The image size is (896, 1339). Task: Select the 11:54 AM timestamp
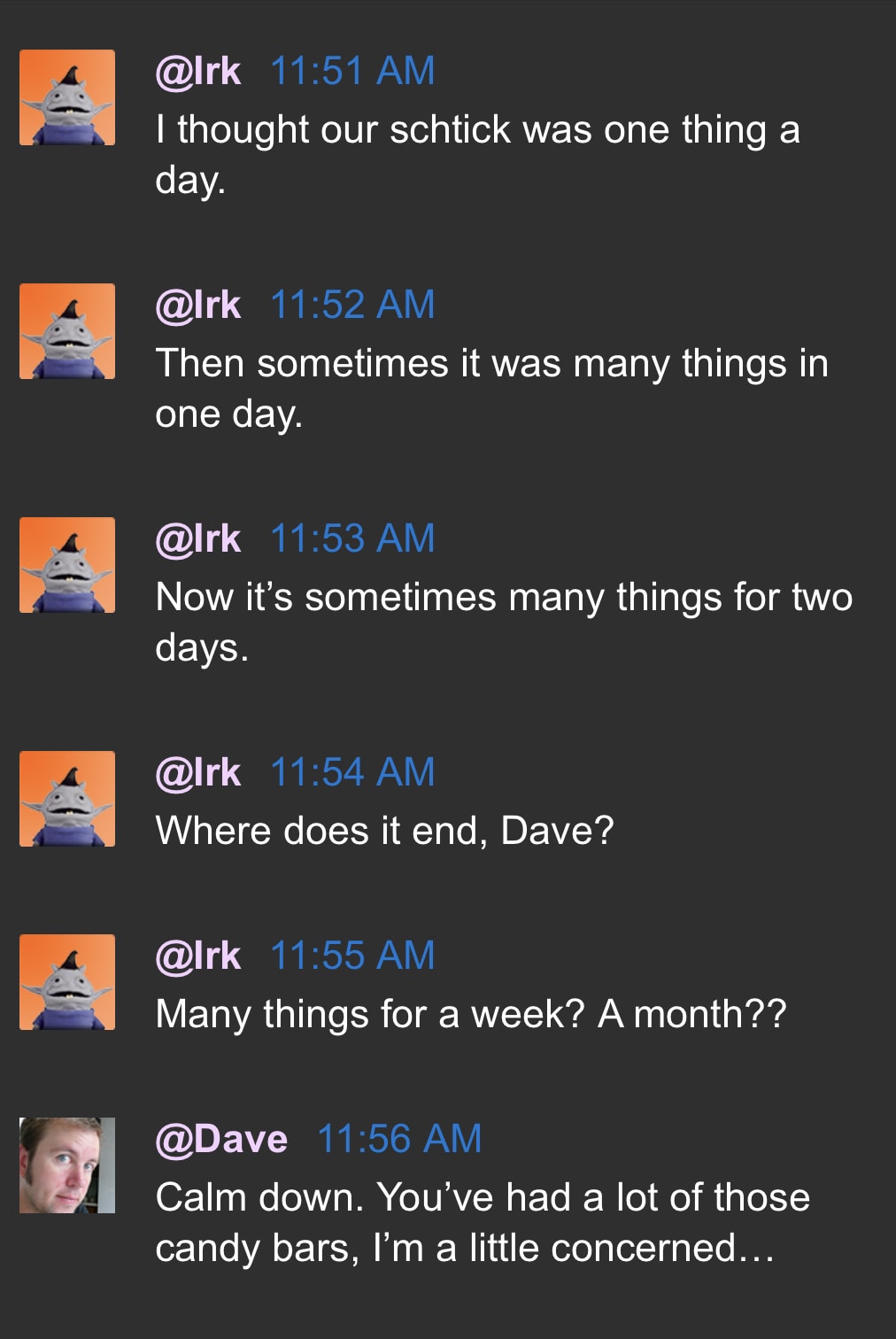352,773
